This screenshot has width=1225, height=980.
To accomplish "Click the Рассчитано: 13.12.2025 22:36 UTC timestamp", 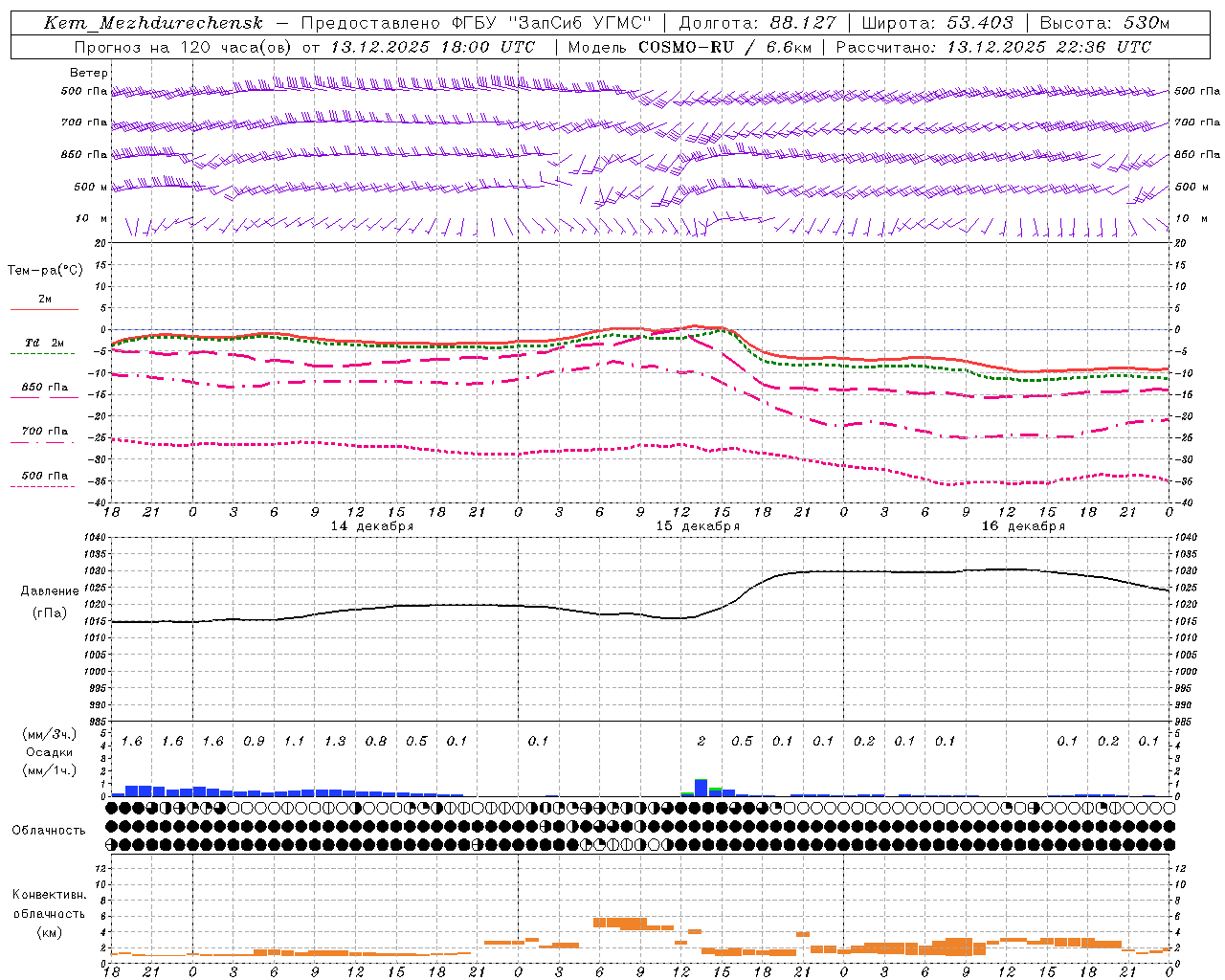I will coord(993,47).
